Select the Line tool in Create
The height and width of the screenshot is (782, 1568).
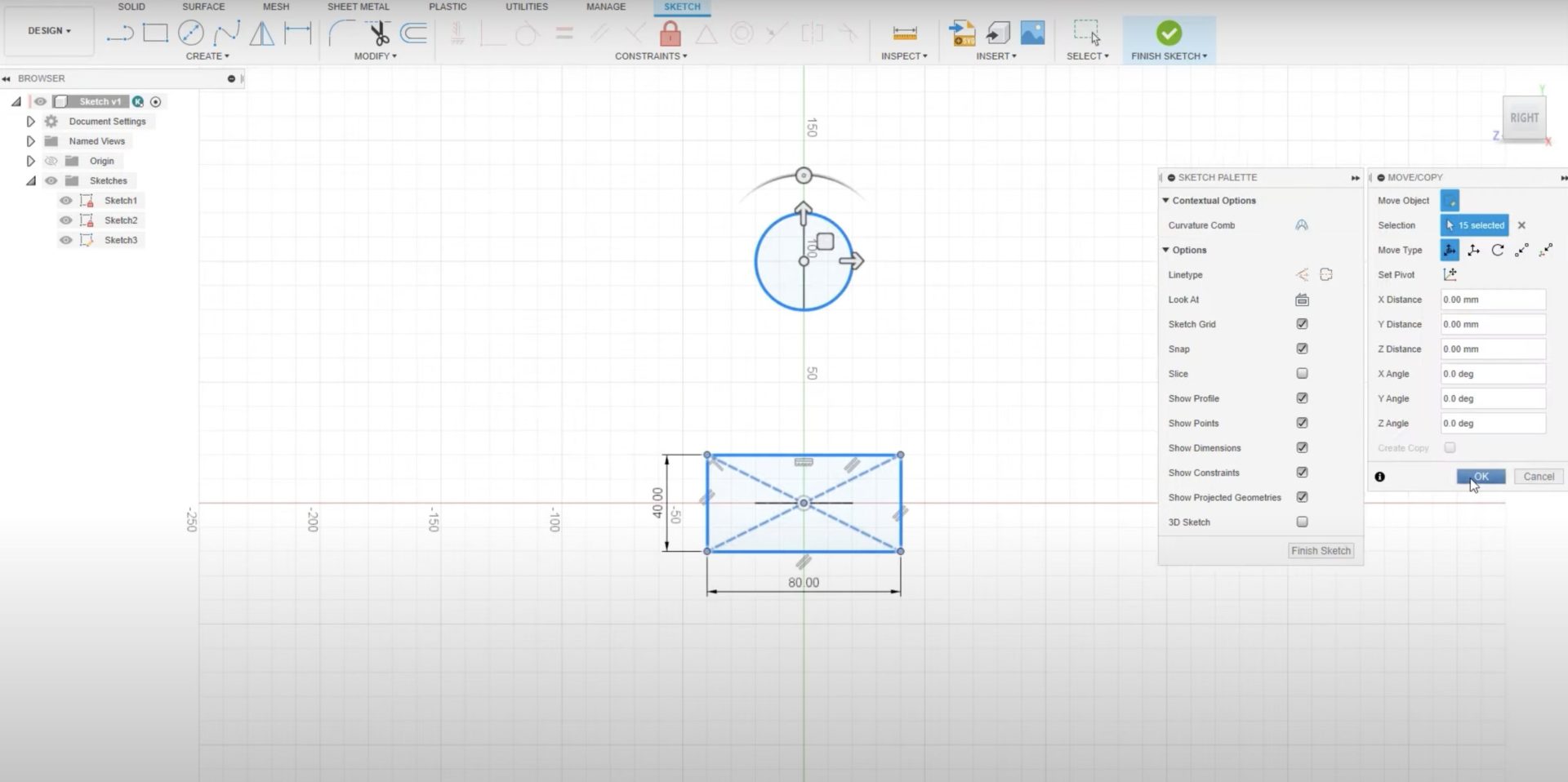coord(120,33)
